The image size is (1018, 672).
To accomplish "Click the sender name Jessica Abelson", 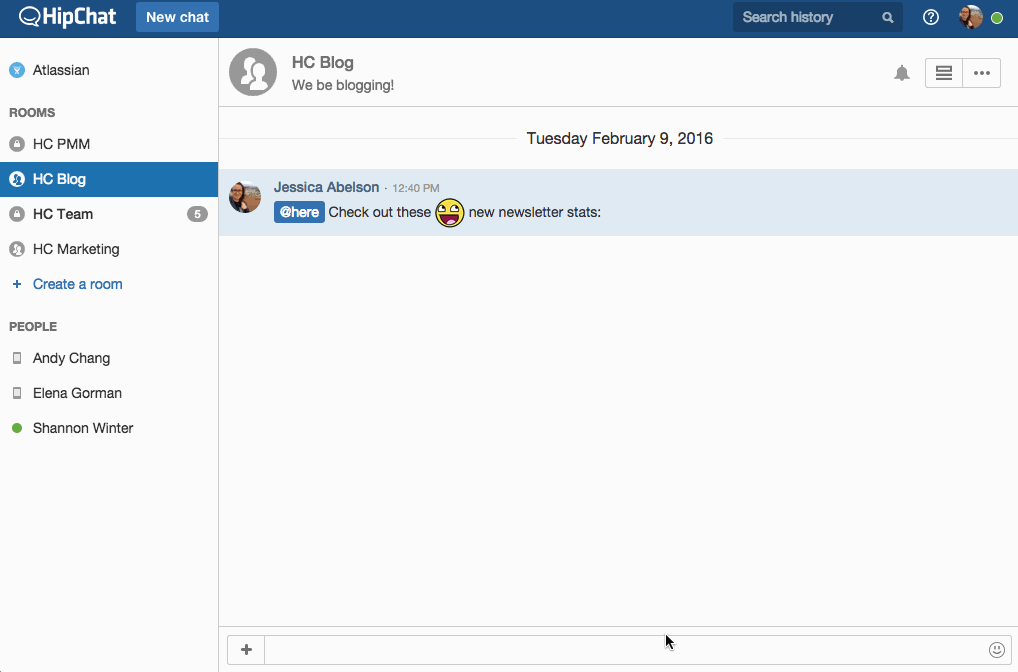I will click(x=326, y=187).
